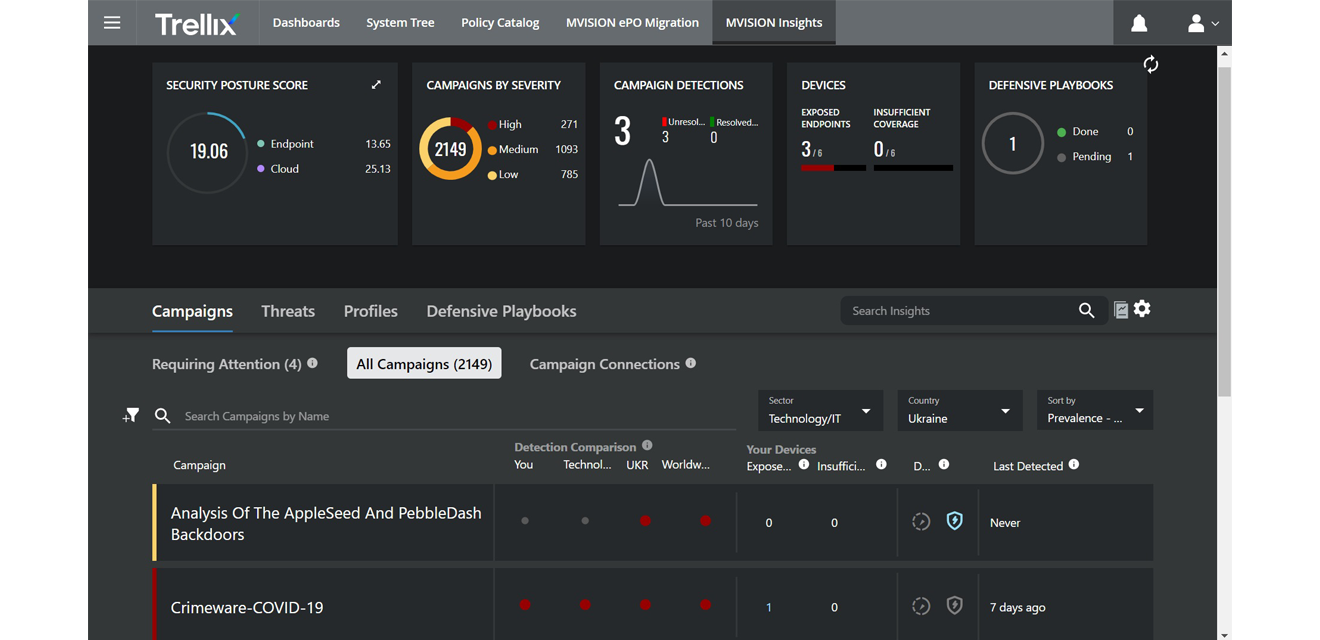Click the Defensive Playbooks circle showing 1
Screen dimensions: 1320x640
[1013, 144]
